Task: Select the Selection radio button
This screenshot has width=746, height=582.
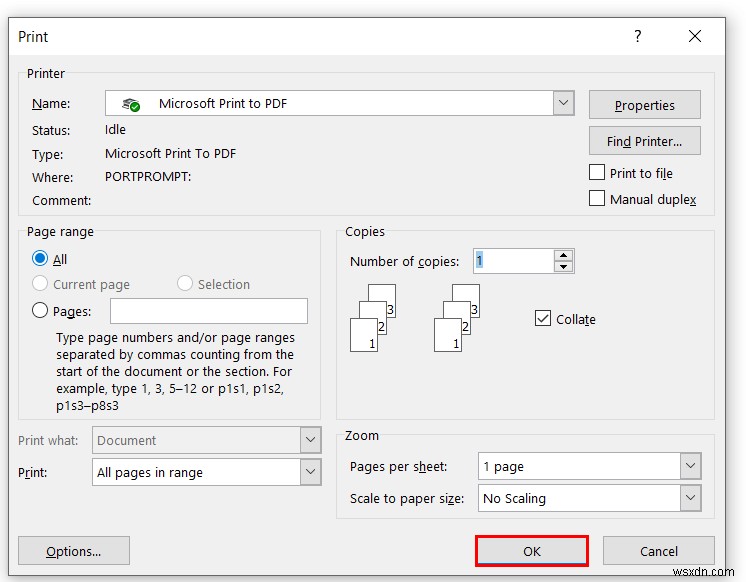Action: pos(185,284)
